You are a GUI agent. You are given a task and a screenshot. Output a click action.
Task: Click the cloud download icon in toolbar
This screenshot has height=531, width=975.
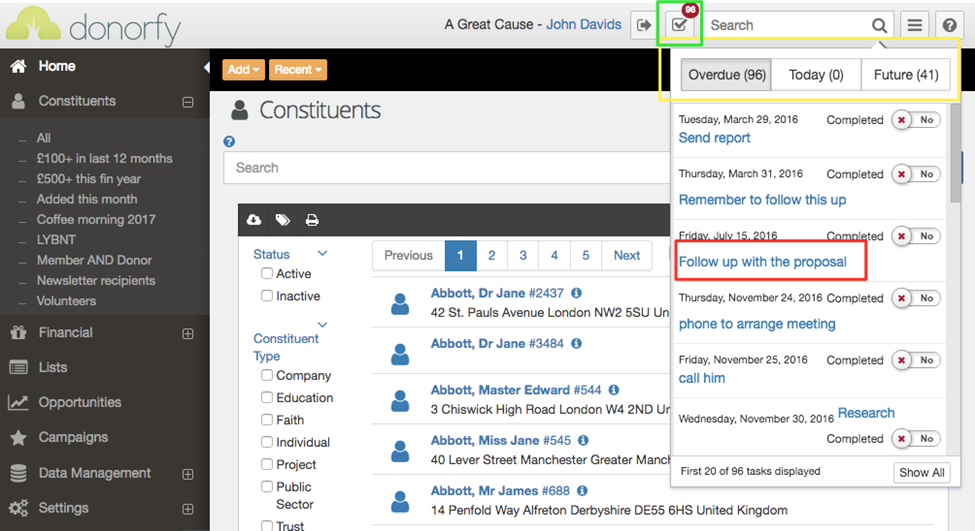pyautogui.click(x=254, y=220)
